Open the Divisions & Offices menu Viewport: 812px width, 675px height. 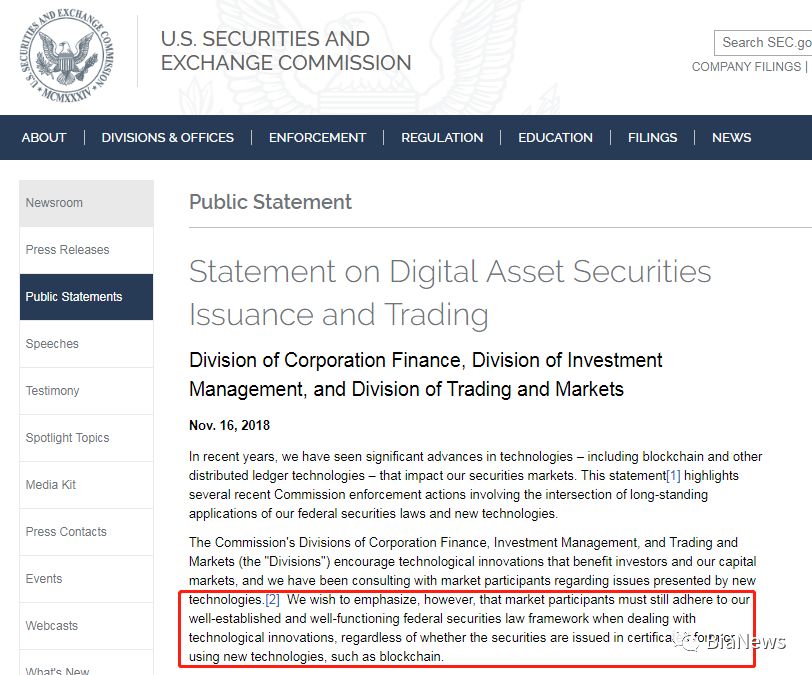pyautogui.click(x=167, y=138)
